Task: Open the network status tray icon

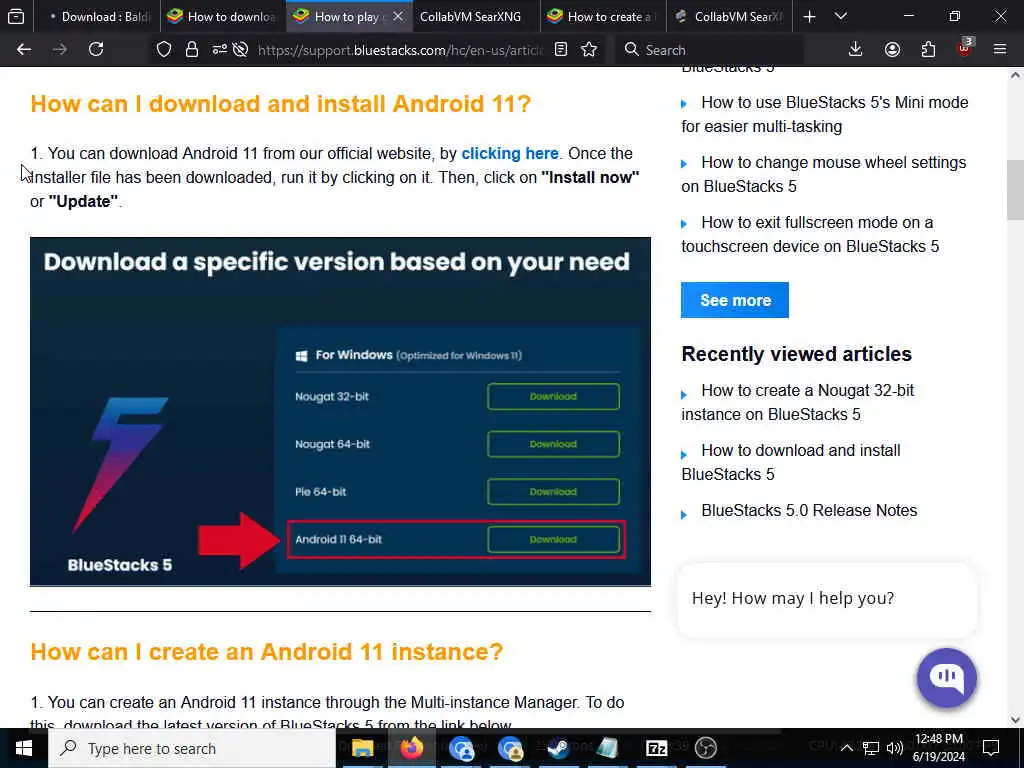Action: click(x=871, y=748)
